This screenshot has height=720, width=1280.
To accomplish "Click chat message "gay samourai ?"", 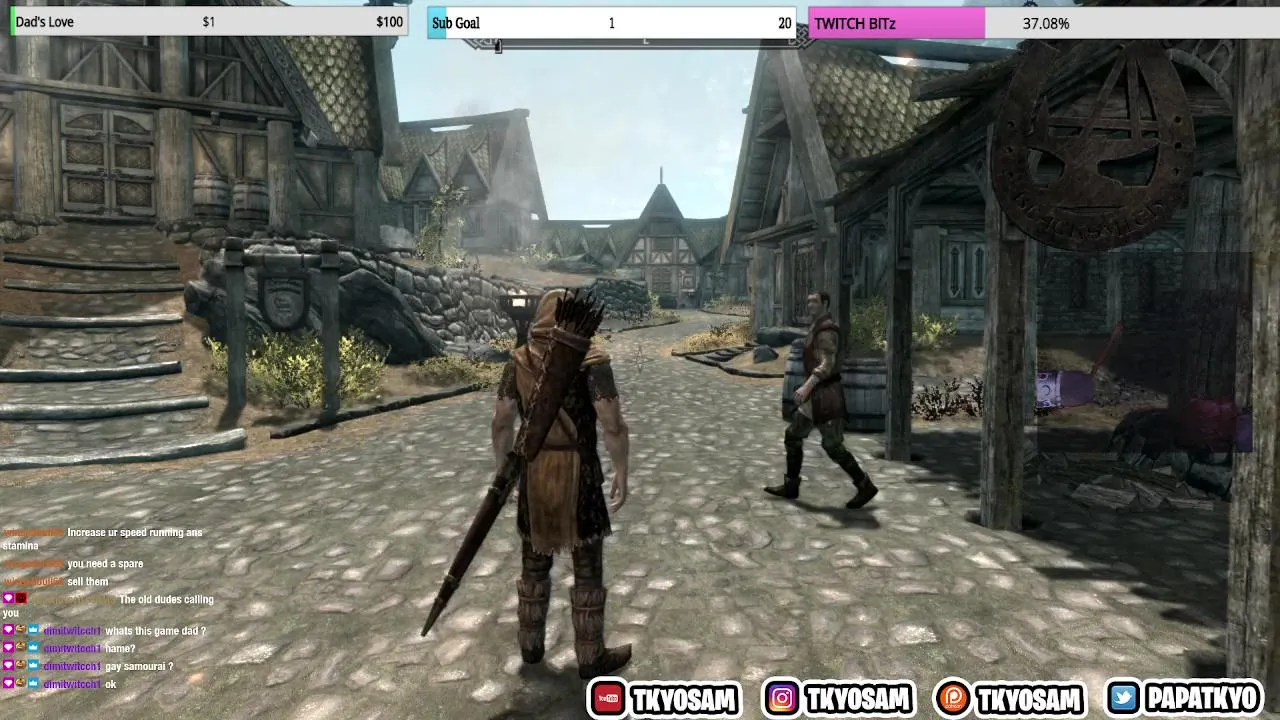I will click(139, 667).
